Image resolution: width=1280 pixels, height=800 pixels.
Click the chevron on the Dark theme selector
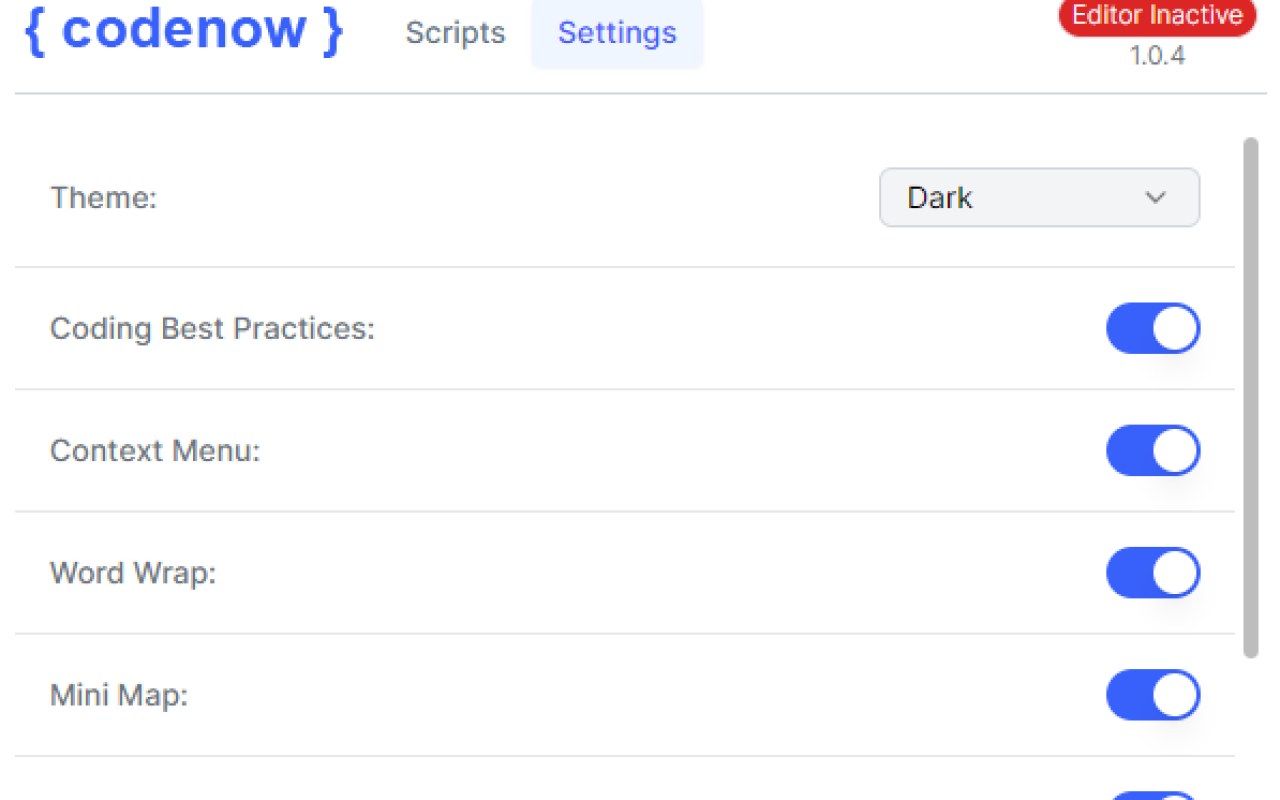tap(1155, 197)
